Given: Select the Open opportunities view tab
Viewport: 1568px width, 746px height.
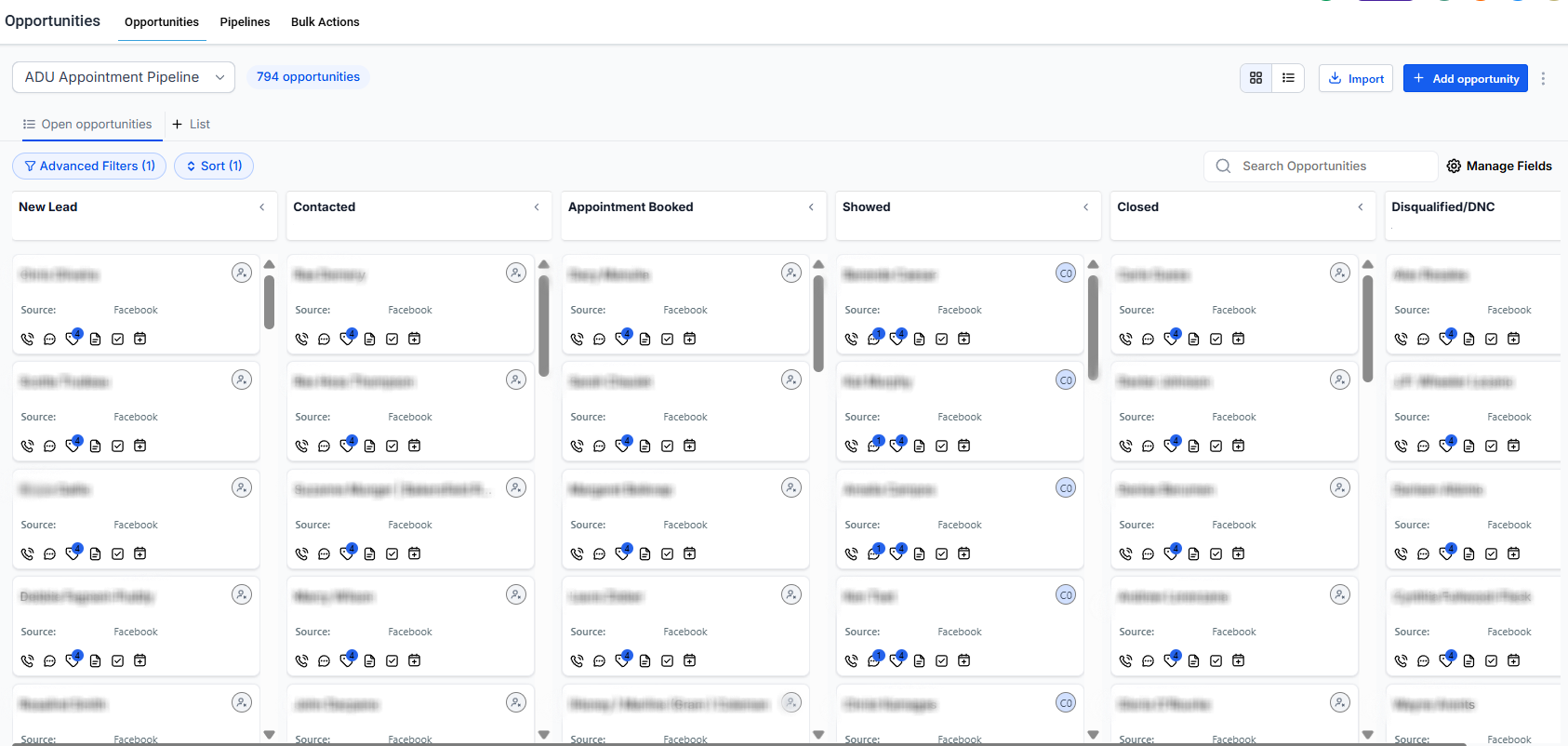Looking at the screenshot, I should (87, 125).
